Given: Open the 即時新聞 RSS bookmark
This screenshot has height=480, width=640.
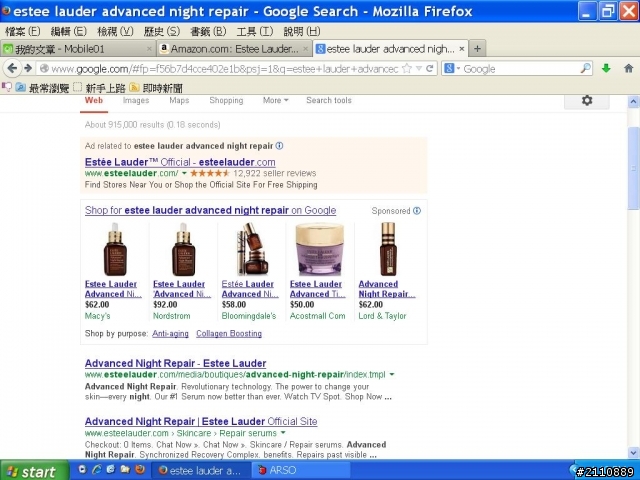Looking at the screenshot, I should 156,87.
